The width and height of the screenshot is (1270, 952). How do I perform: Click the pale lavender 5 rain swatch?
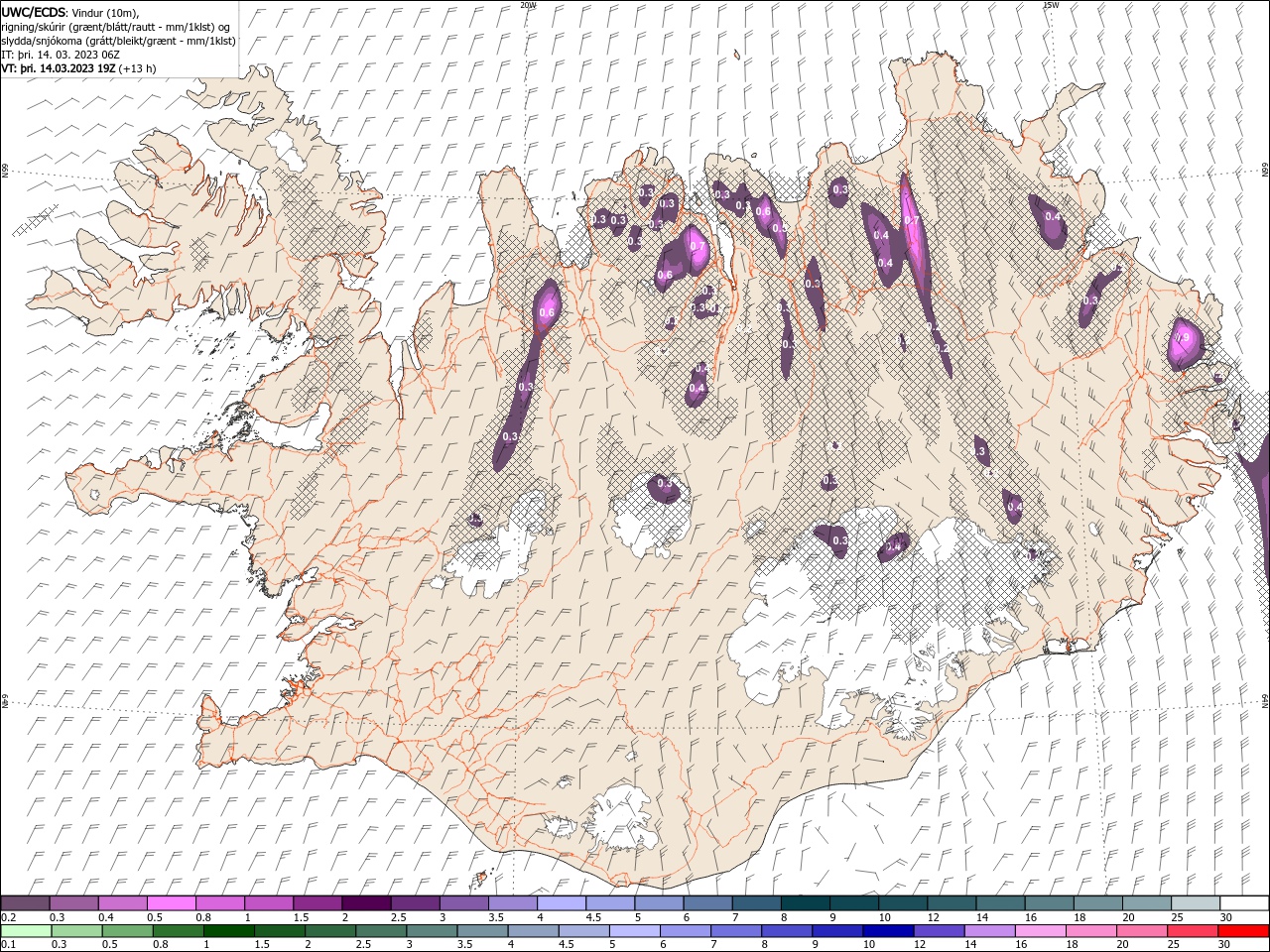[x=634, y=931]
